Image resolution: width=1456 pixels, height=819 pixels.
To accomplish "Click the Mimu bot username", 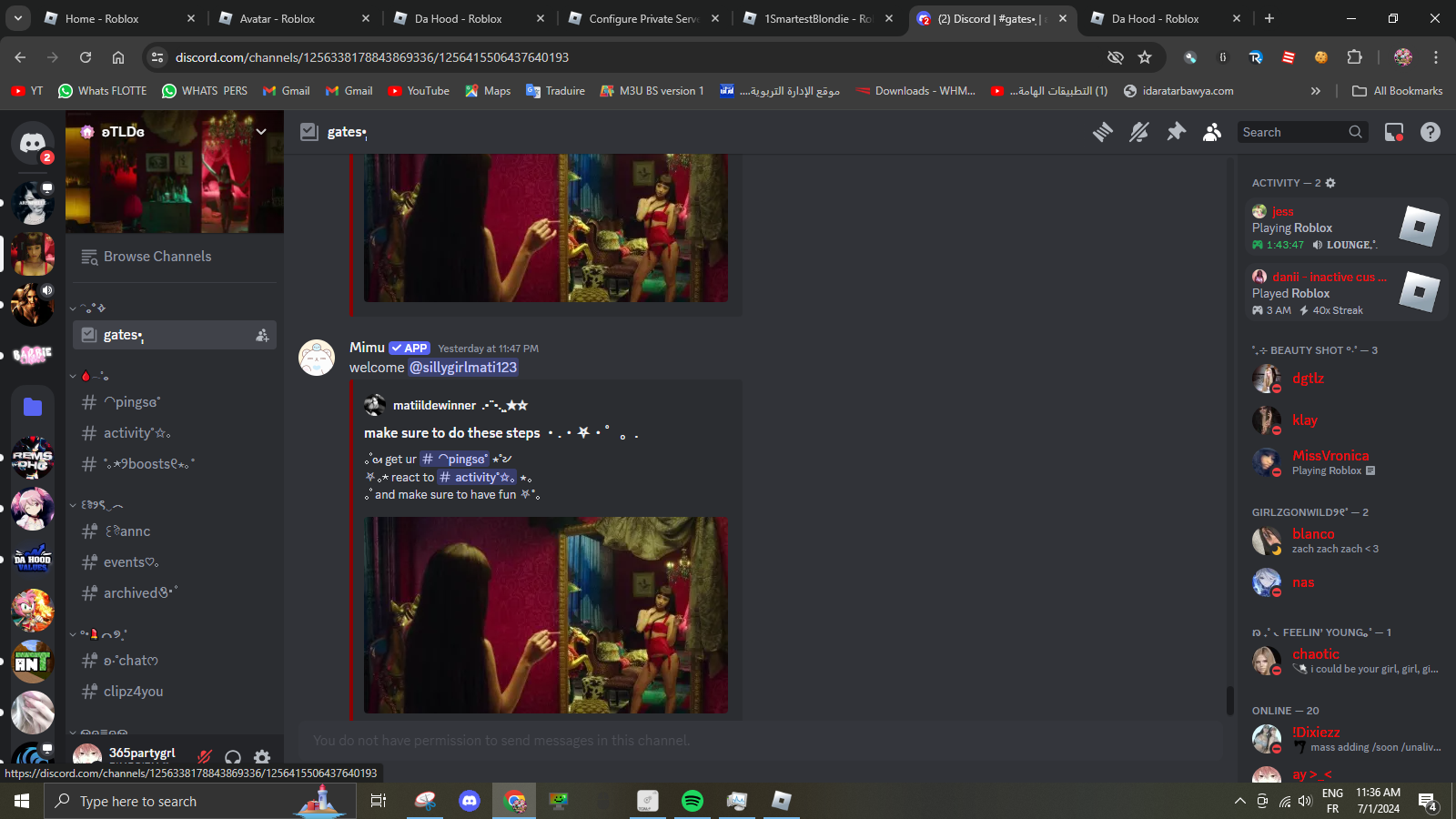I will [367, 348].
